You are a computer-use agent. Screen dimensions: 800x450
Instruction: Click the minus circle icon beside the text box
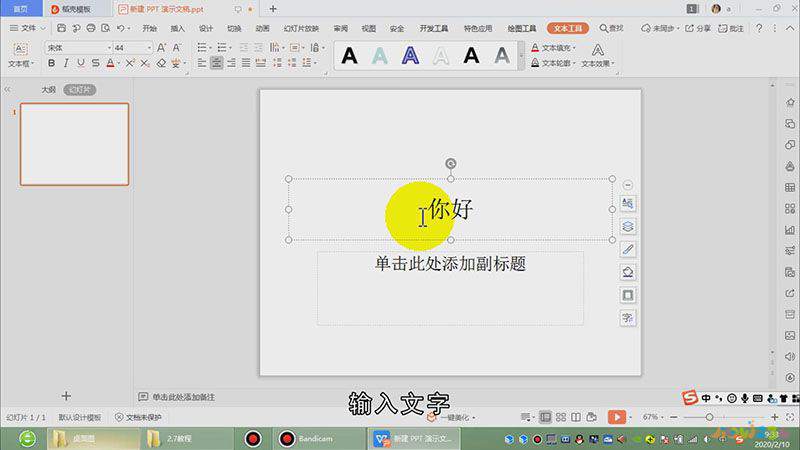point(628,185)
